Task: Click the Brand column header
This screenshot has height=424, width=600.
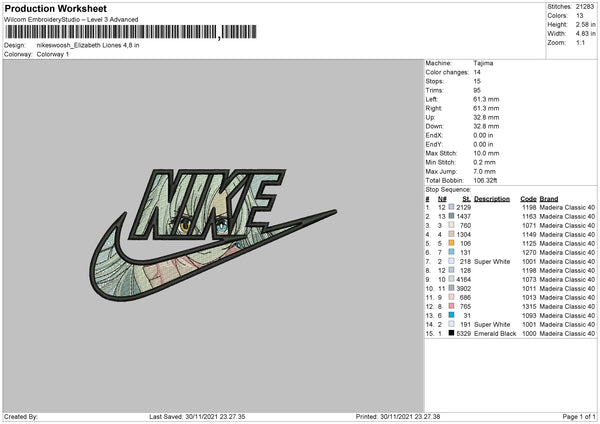Action: coord(549,199)
